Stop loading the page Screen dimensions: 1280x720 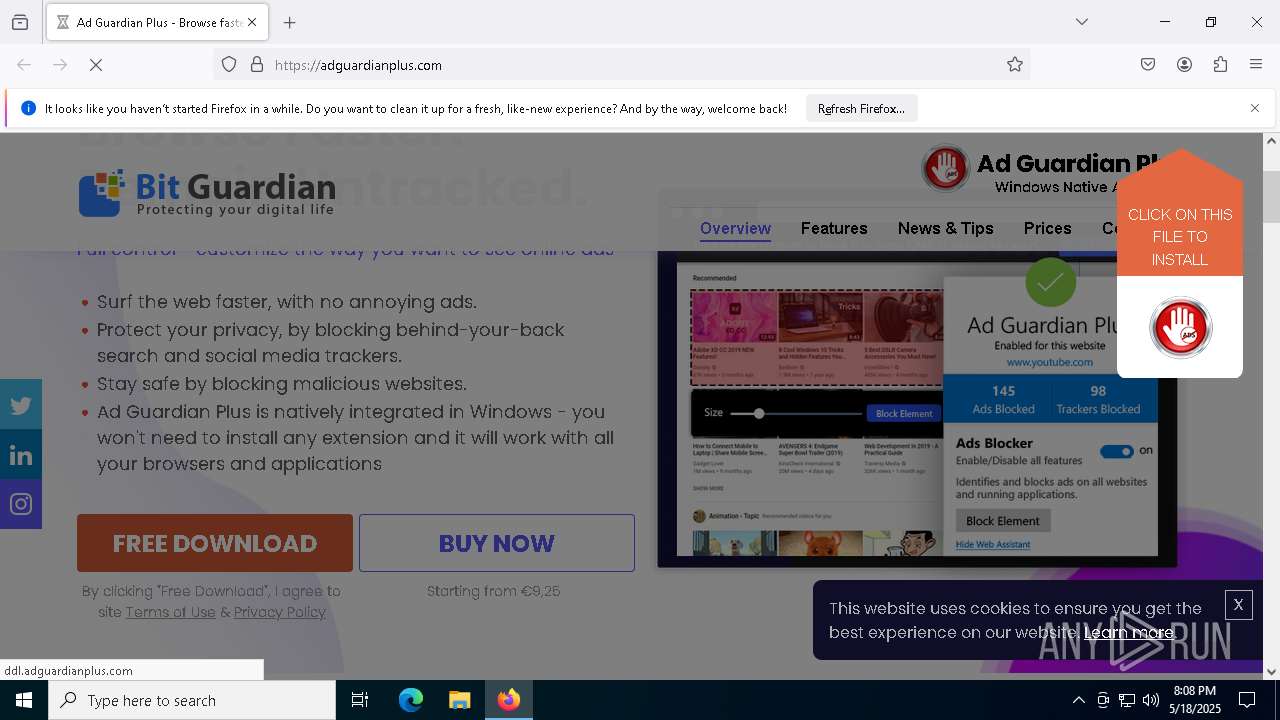(x=96, y=65)
